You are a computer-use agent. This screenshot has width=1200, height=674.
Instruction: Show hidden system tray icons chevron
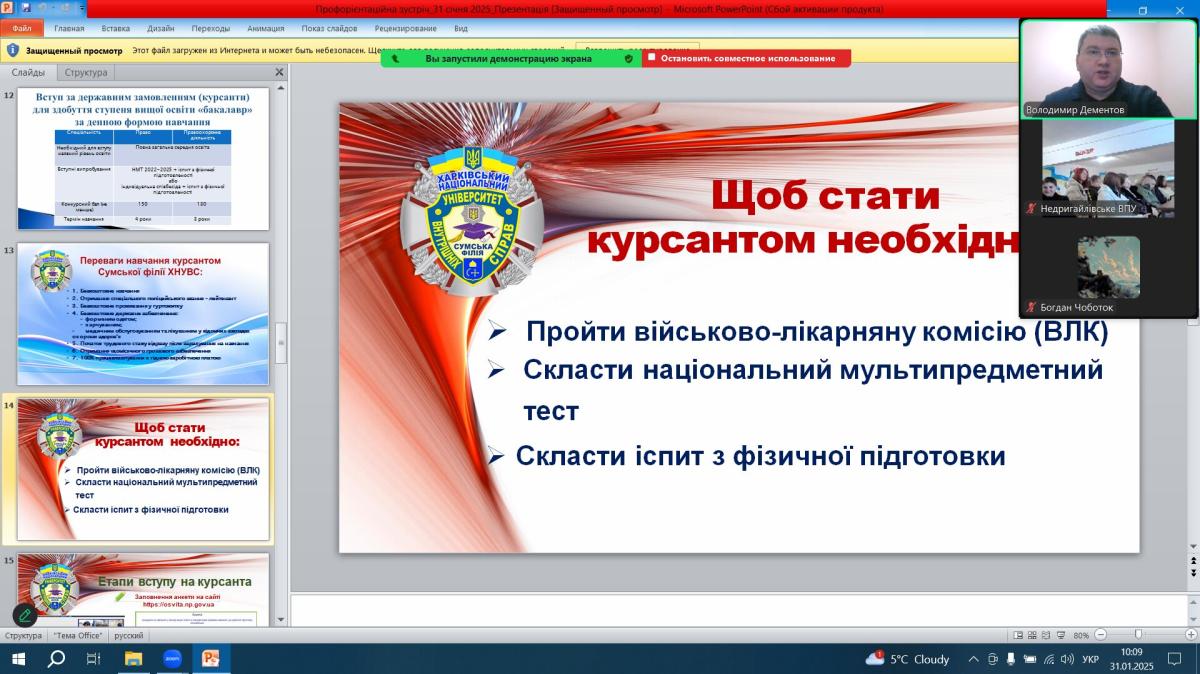click(x=974, y=659)
